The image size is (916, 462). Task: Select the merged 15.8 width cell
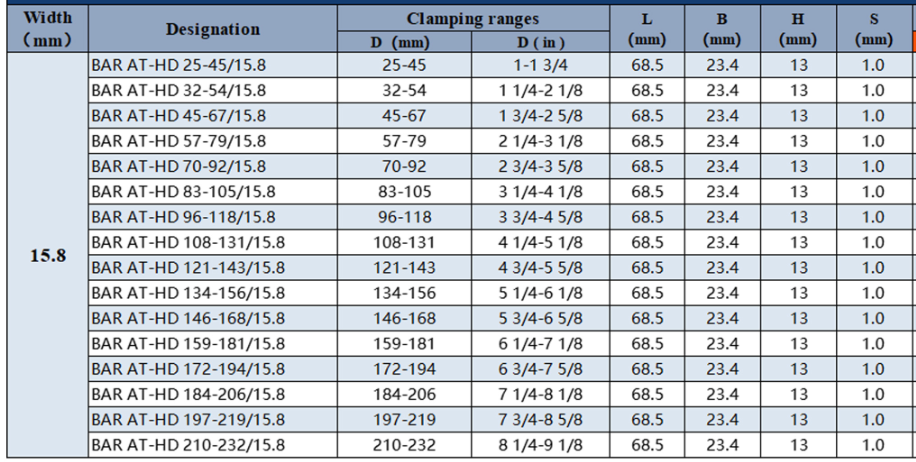click(x=47, y=255)
